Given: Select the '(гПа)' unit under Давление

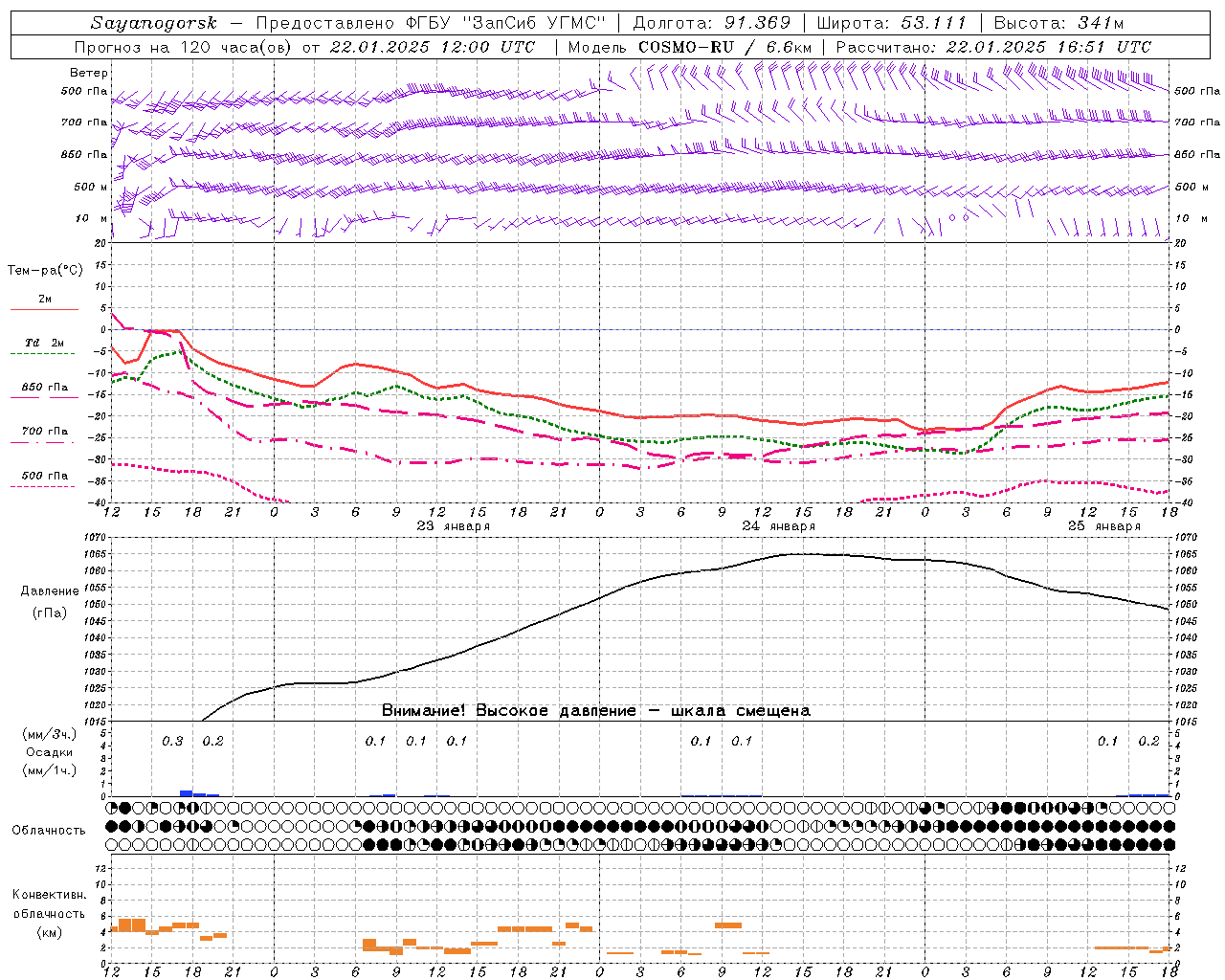Looking at the screenshot, I should tap(50, 613).
